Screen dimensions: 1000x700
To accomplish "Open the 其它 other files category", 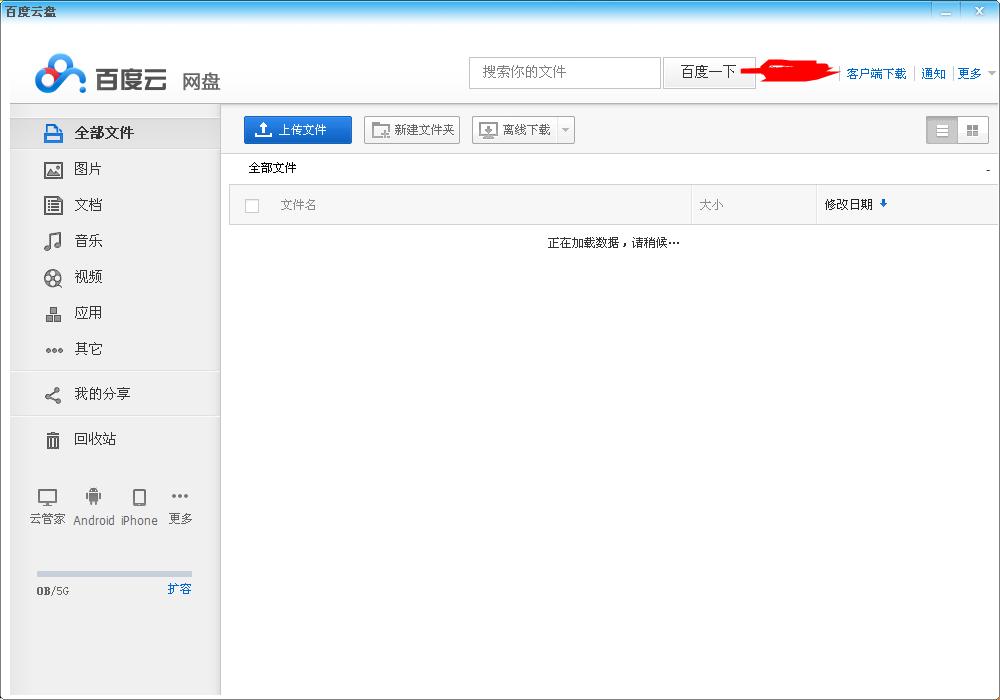I will click(x=115, y=349).
